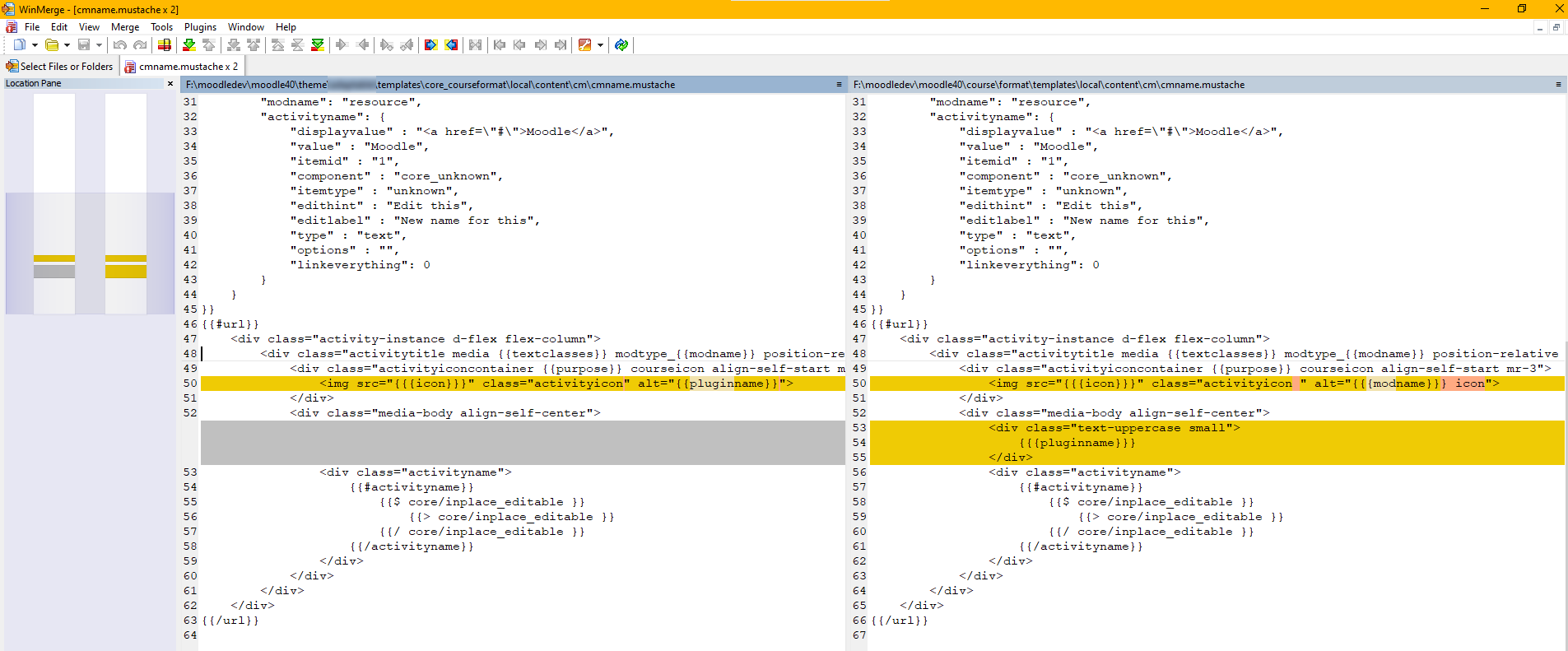Screen dimensions: 1568x651
Task: Switch to Select Files or Folders tab
Action: (x=60, y=67)
